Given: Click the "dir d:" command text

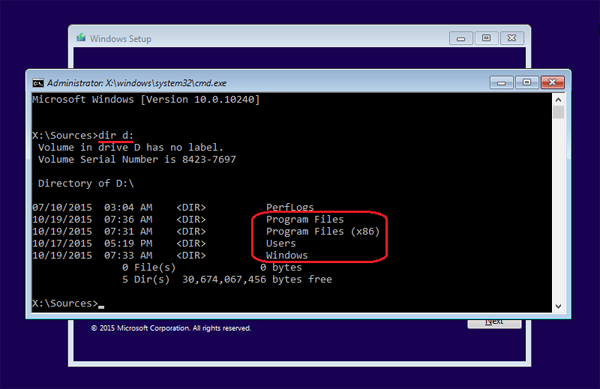Looking at the screenshot, I should [x=116, y=135].
